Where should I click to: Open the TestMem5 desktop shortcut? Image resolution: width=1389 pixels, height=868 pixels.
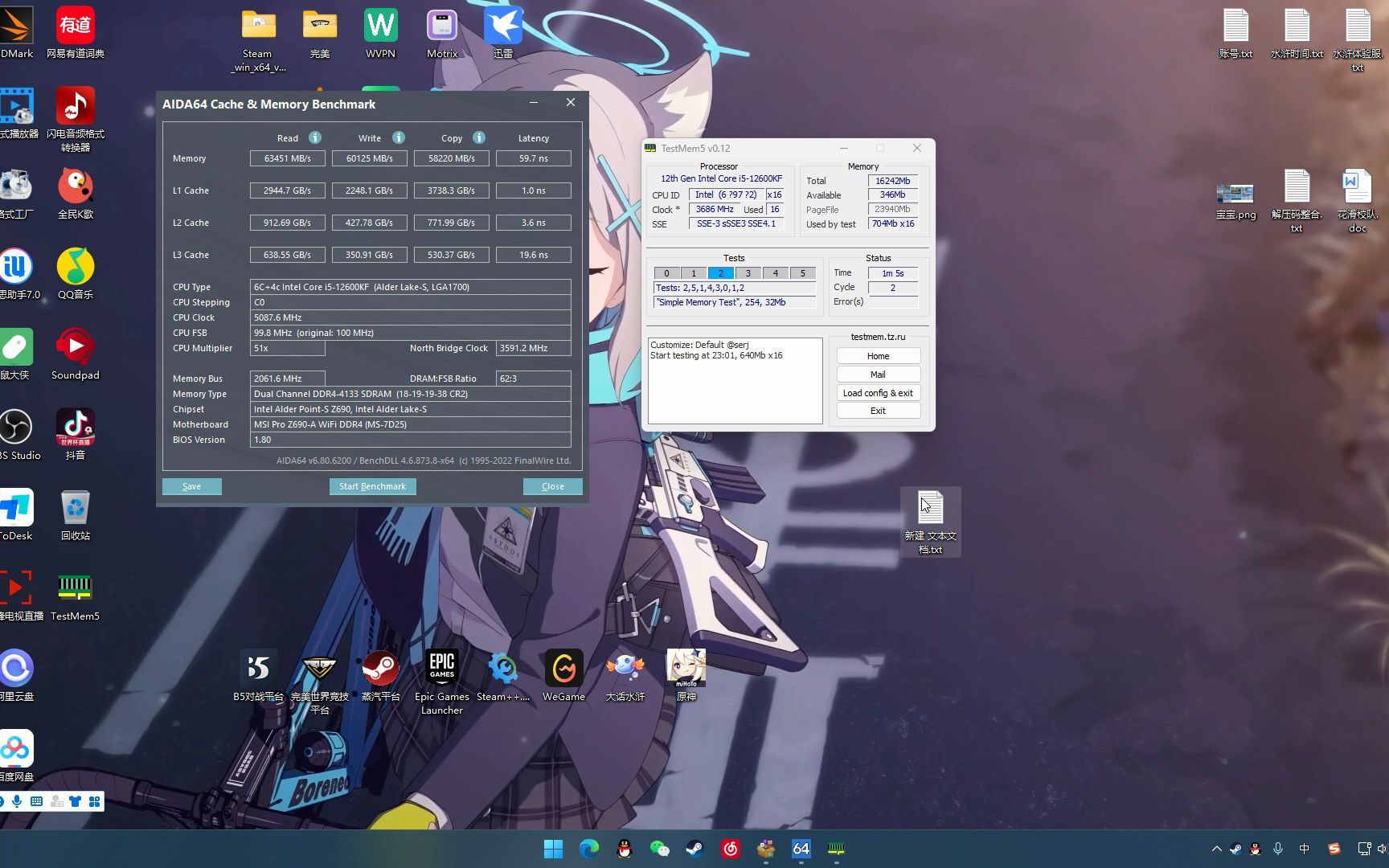click(x=76, y=595)
